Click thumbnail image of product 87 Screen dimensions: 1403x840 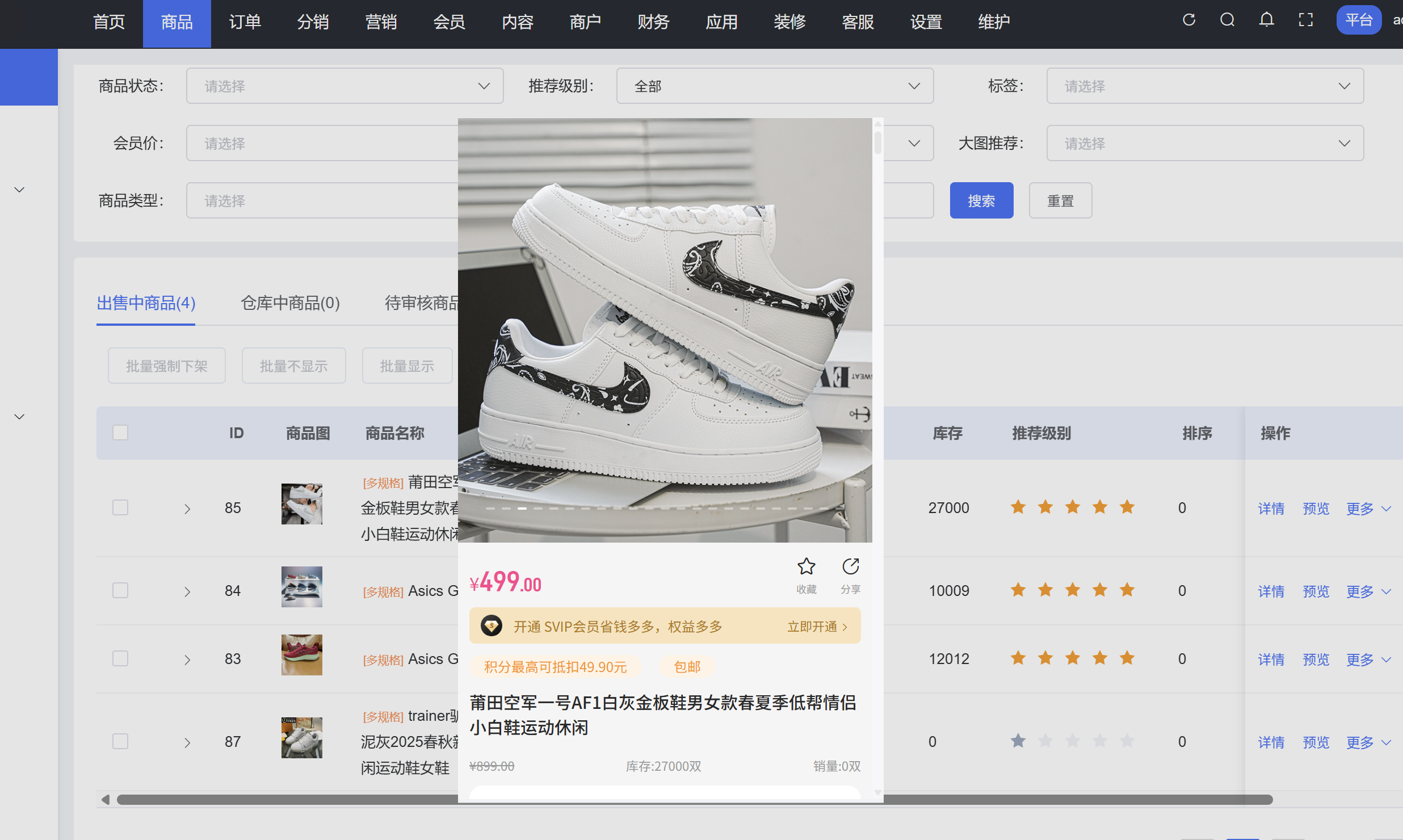click(301, 738)
